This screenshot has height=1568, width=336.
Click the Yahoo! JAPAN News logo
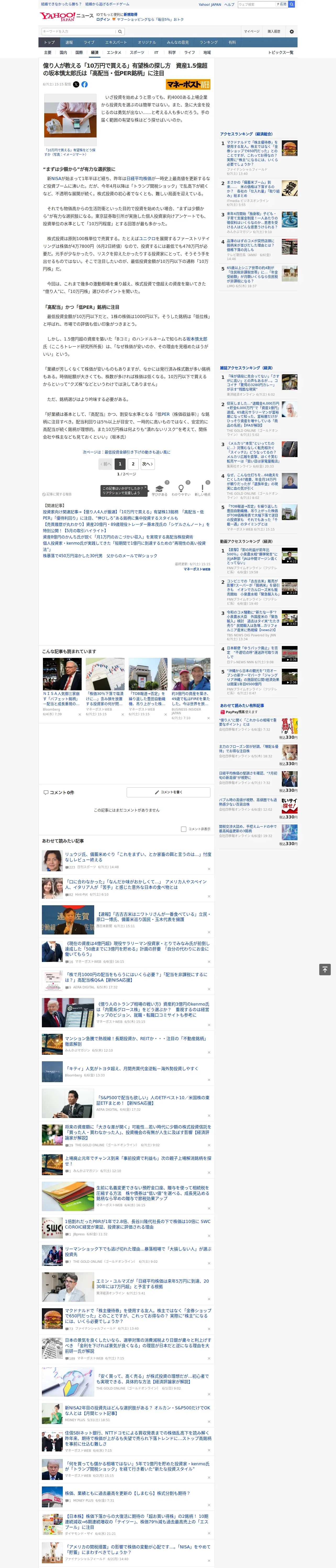click(66, 16)
